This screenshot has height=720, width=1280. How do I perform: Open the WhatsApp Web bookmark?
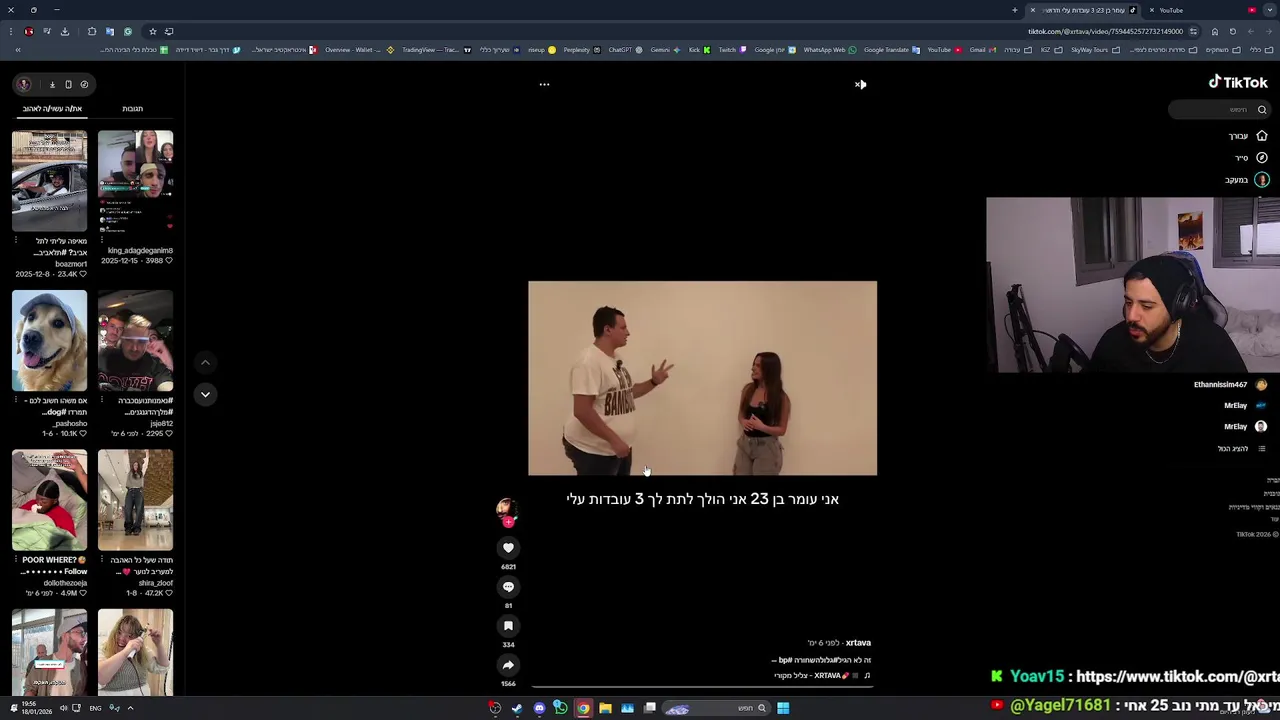(831, 50)
